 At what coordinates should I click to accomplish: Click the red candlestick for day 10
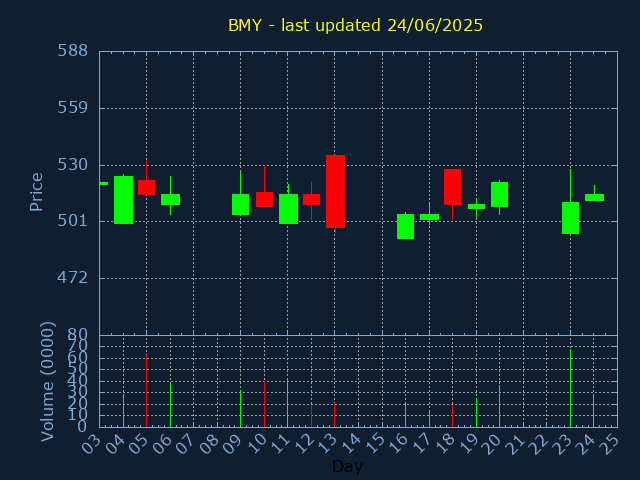pyautogui.click(x=264, y=200)
